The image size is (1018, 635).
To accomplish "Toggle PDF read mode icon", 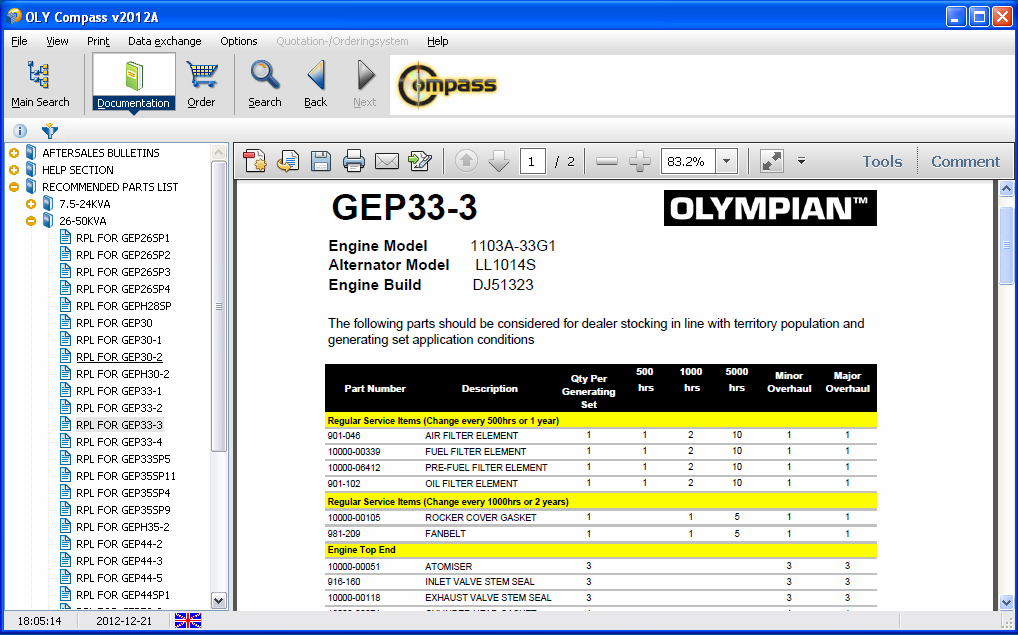I will pyautogui.click(x=771, y=161).
